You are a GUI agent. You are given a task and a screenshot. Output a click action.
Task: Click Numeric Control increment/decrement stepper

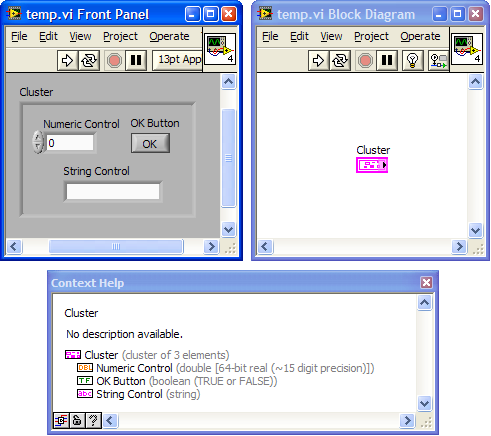coord(38,142)
